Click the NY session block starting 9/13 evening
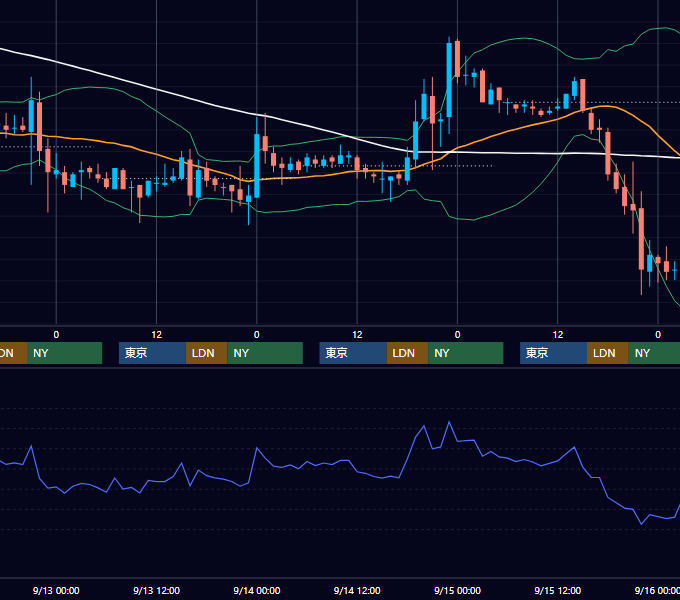The width and height of the screenshot is (680, 600). click(x=265, y=353)
